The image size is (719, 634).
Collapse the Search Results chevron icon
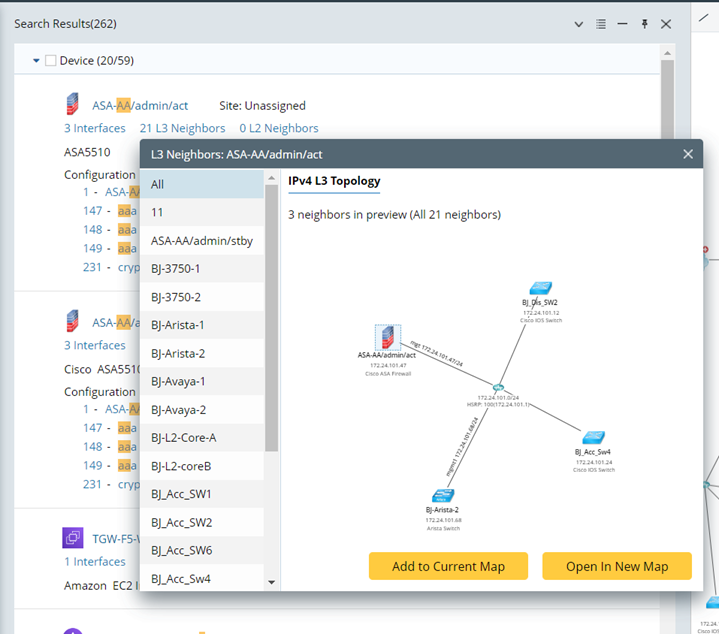(x=579, y=24)
